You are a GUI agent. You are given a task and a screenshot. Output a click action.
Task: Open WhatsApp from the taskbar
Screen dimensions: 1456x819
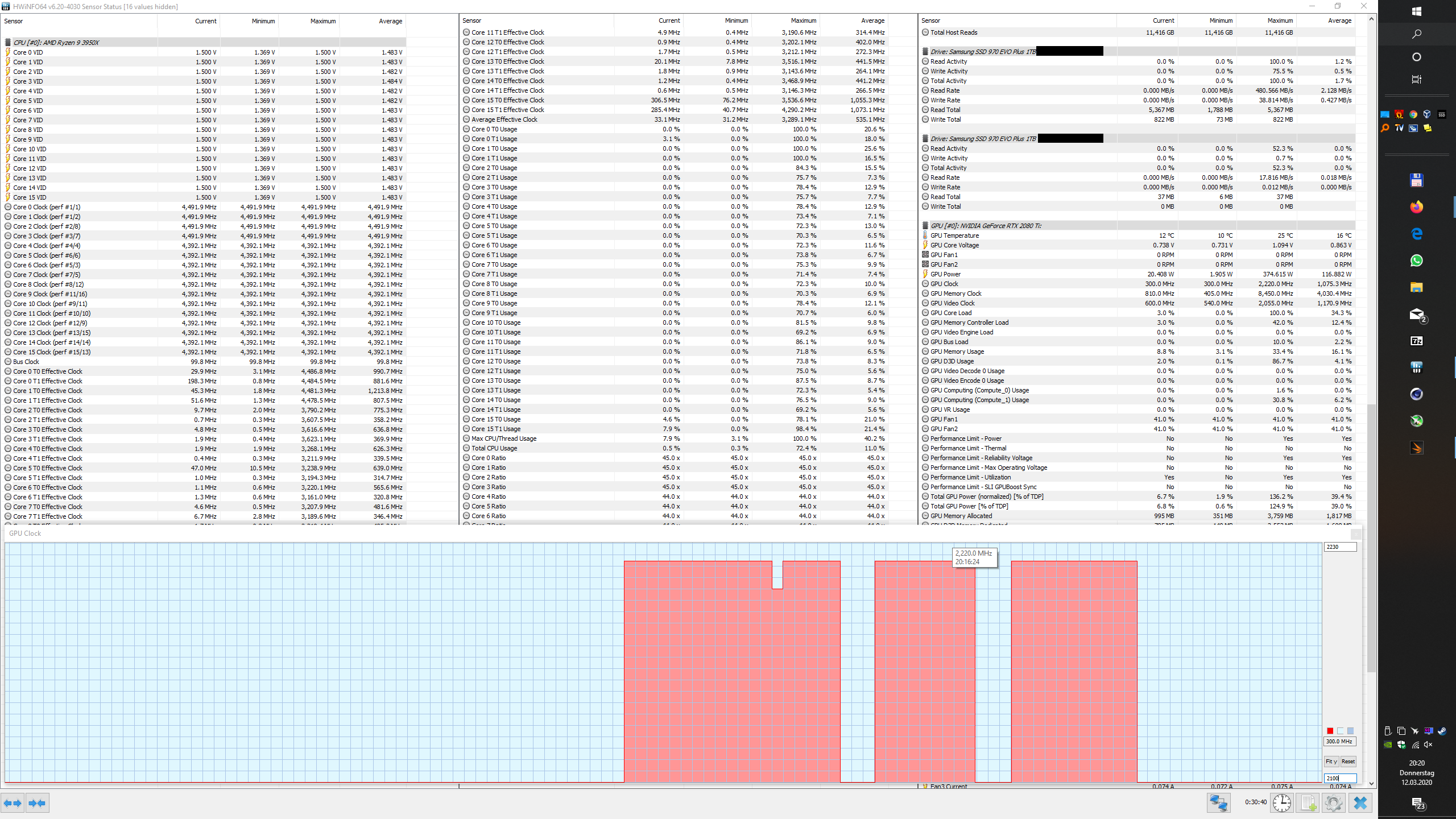[x=1416, y=260]
